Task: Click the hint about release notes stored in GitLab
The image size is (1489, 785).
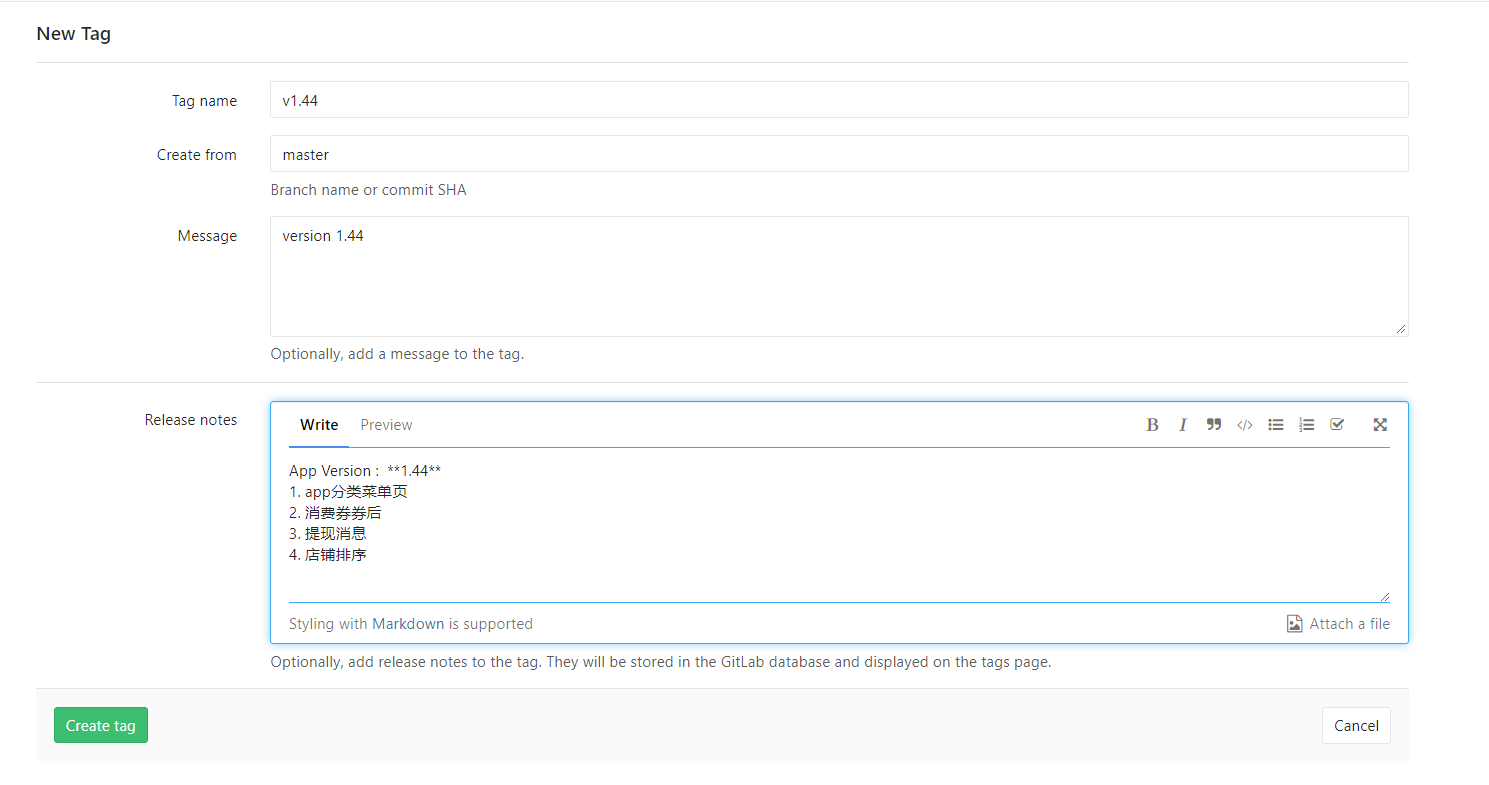Action: coord(661,662)
